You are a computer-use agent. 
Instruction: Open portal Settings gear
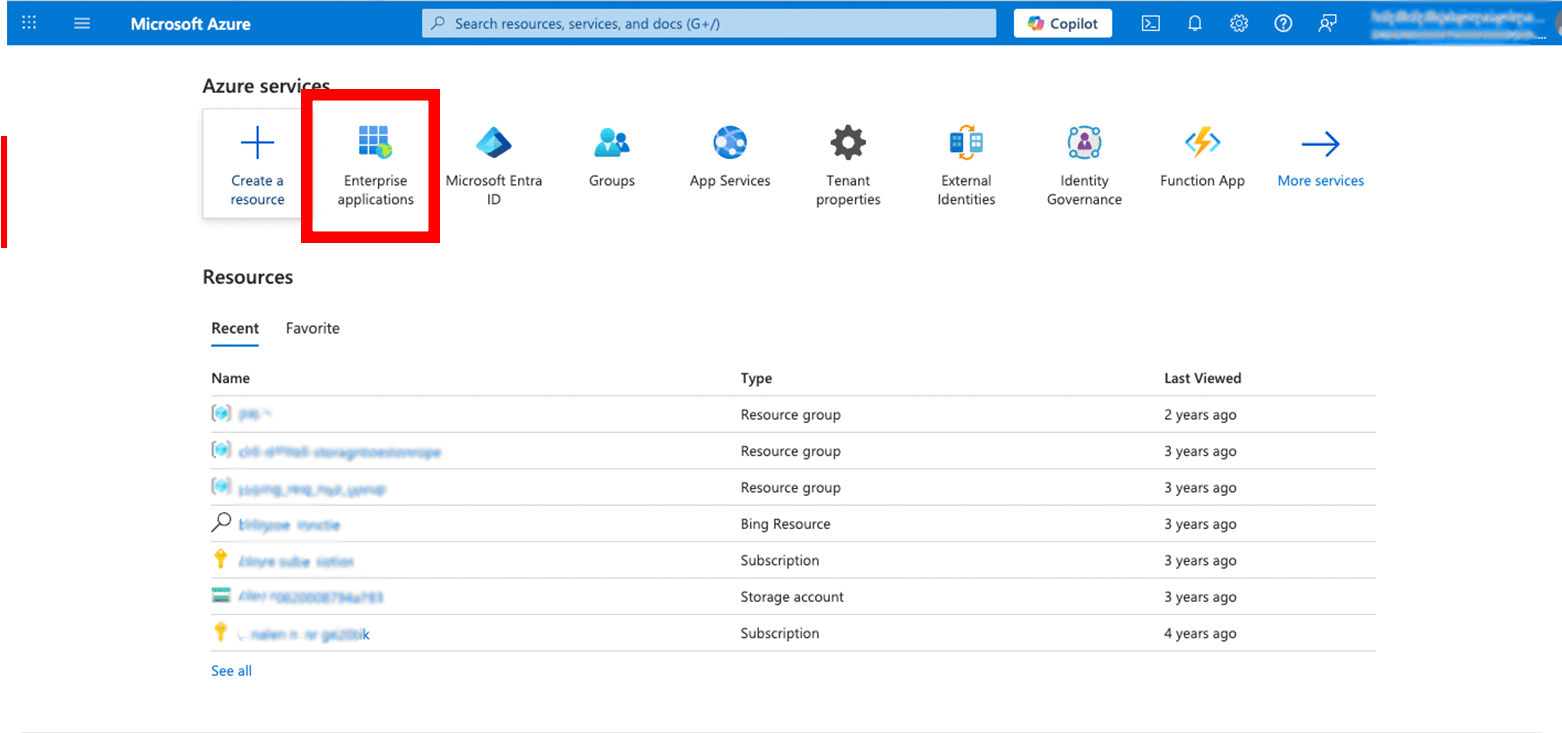[1239, 24]
